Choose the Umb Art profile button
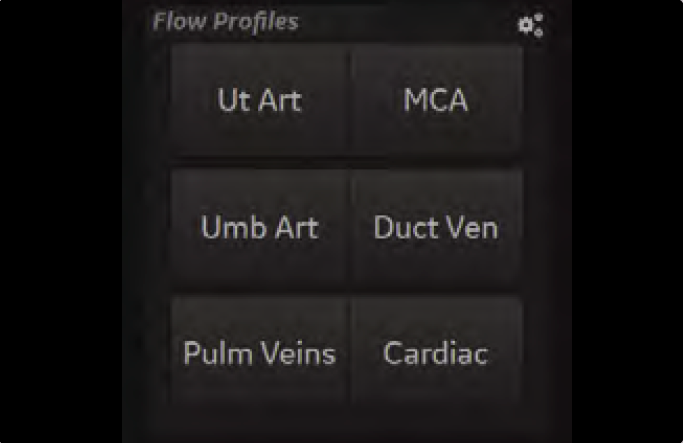This screenshot has width=683, height=443. [x=260, y=227]
